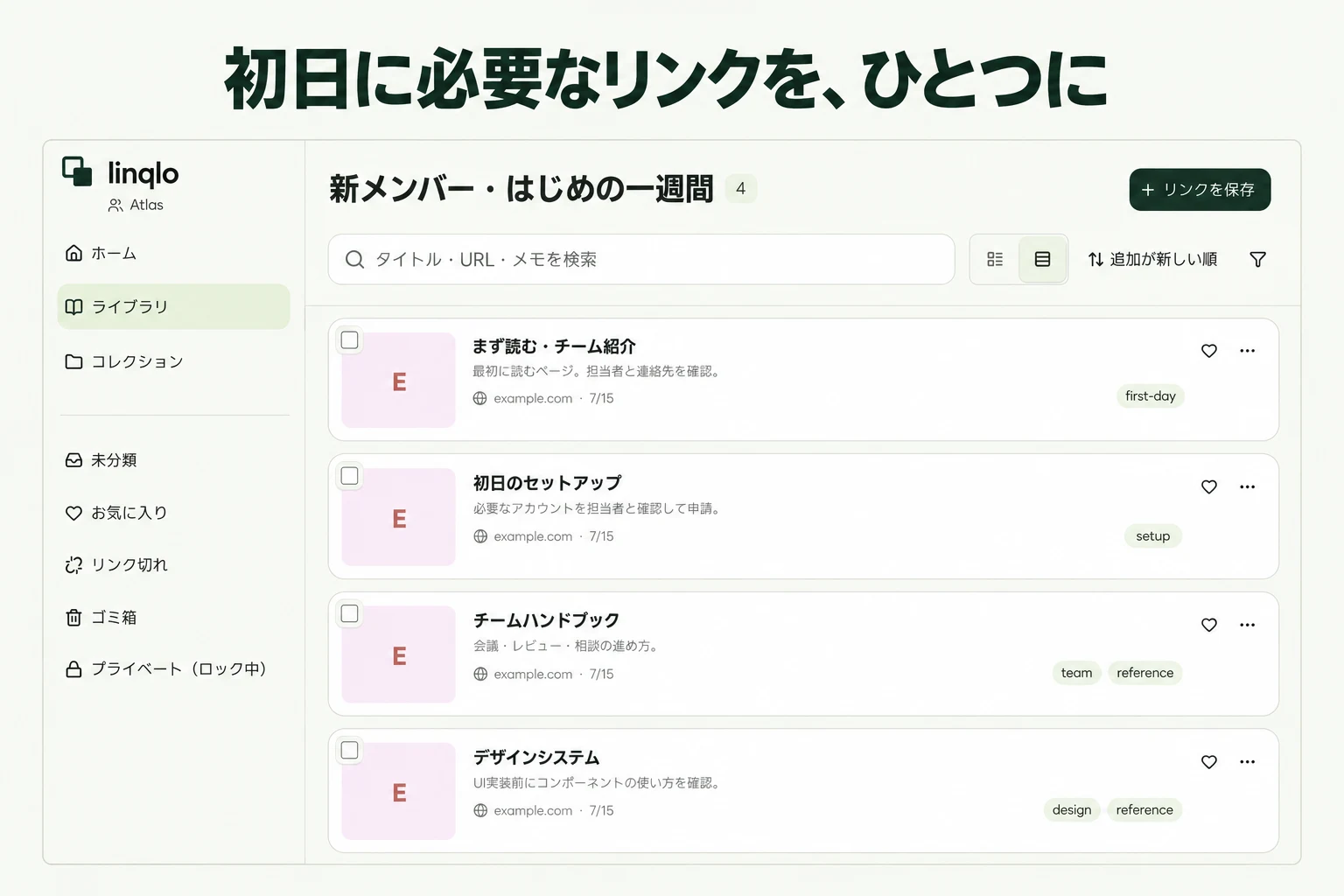The height and width of the screenshot is (896, 1344).
Task: Open the 初日のセットアップ thumbnail
Action: (399, 517)
